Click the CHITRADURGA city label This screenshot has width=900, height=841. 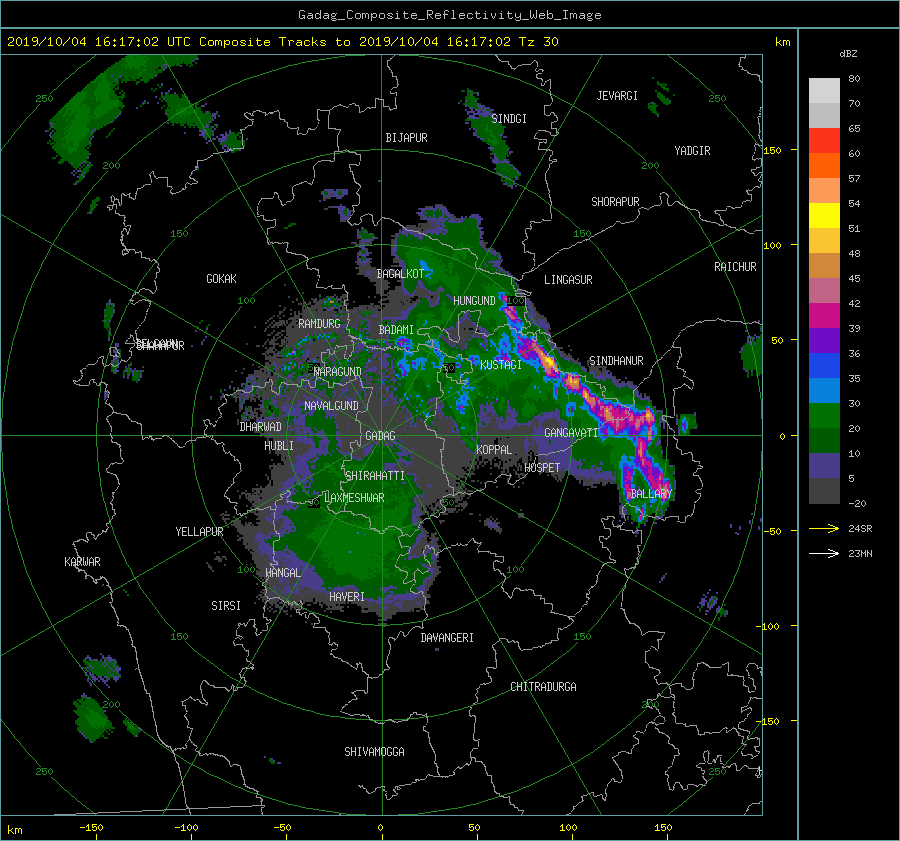coord(544,687)
